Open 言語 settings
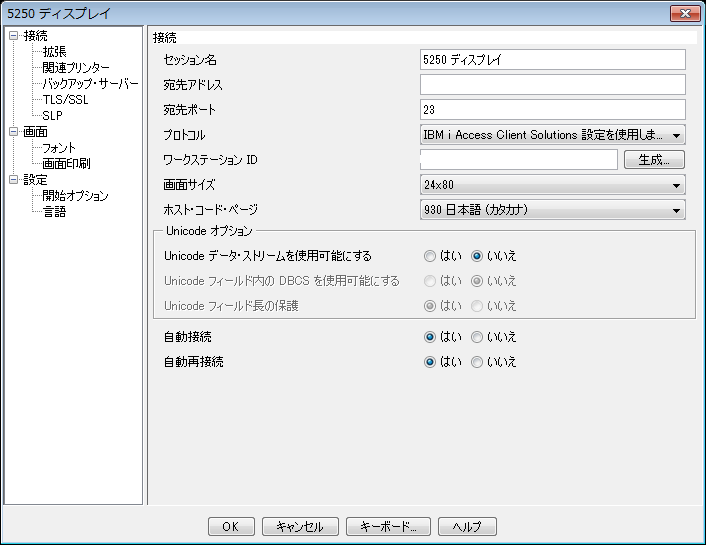Viewport: 706px width, 545px height. (54, 212)
